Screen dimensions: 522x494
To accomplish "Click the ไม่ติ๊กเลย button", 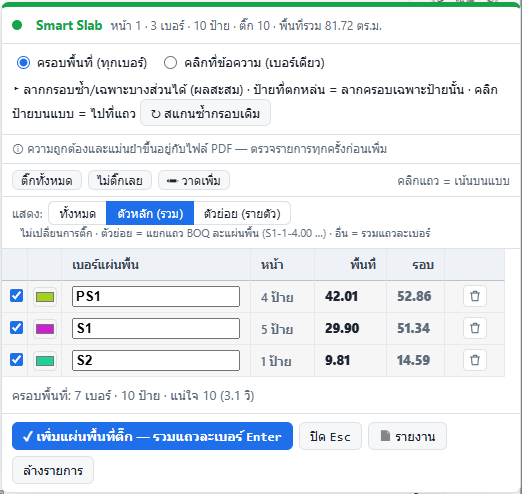I will (x=120, y=181).
